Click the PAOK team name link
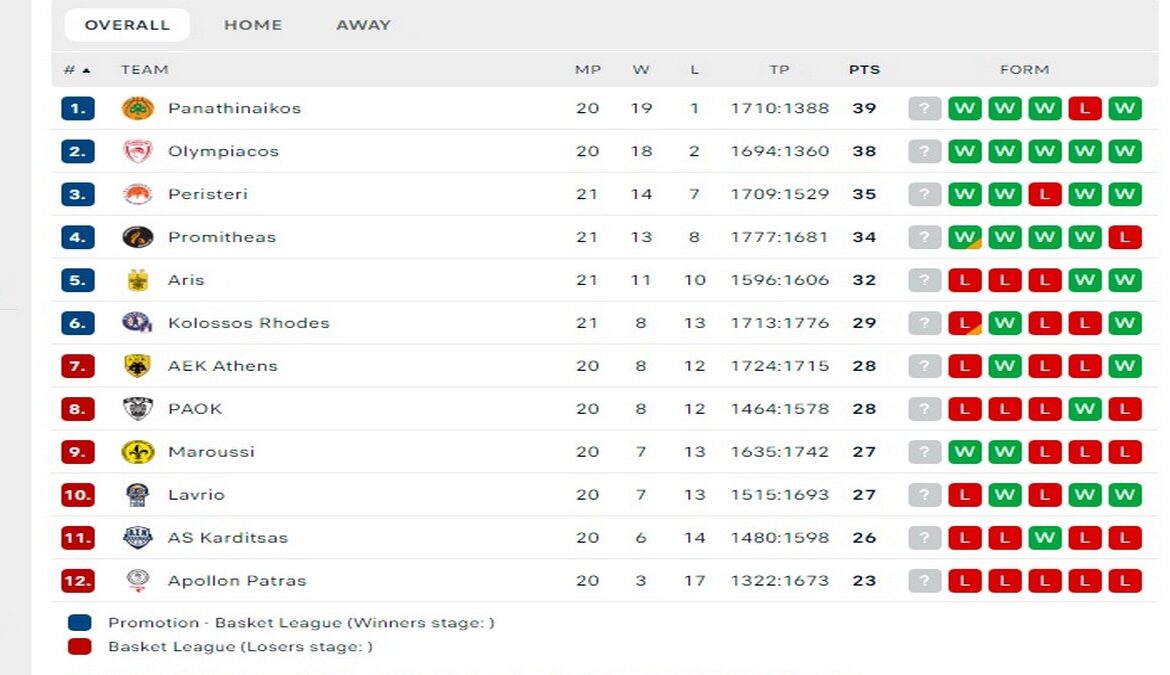Image resolution: width=1170 pixels, height=675 pixels. 195,409
